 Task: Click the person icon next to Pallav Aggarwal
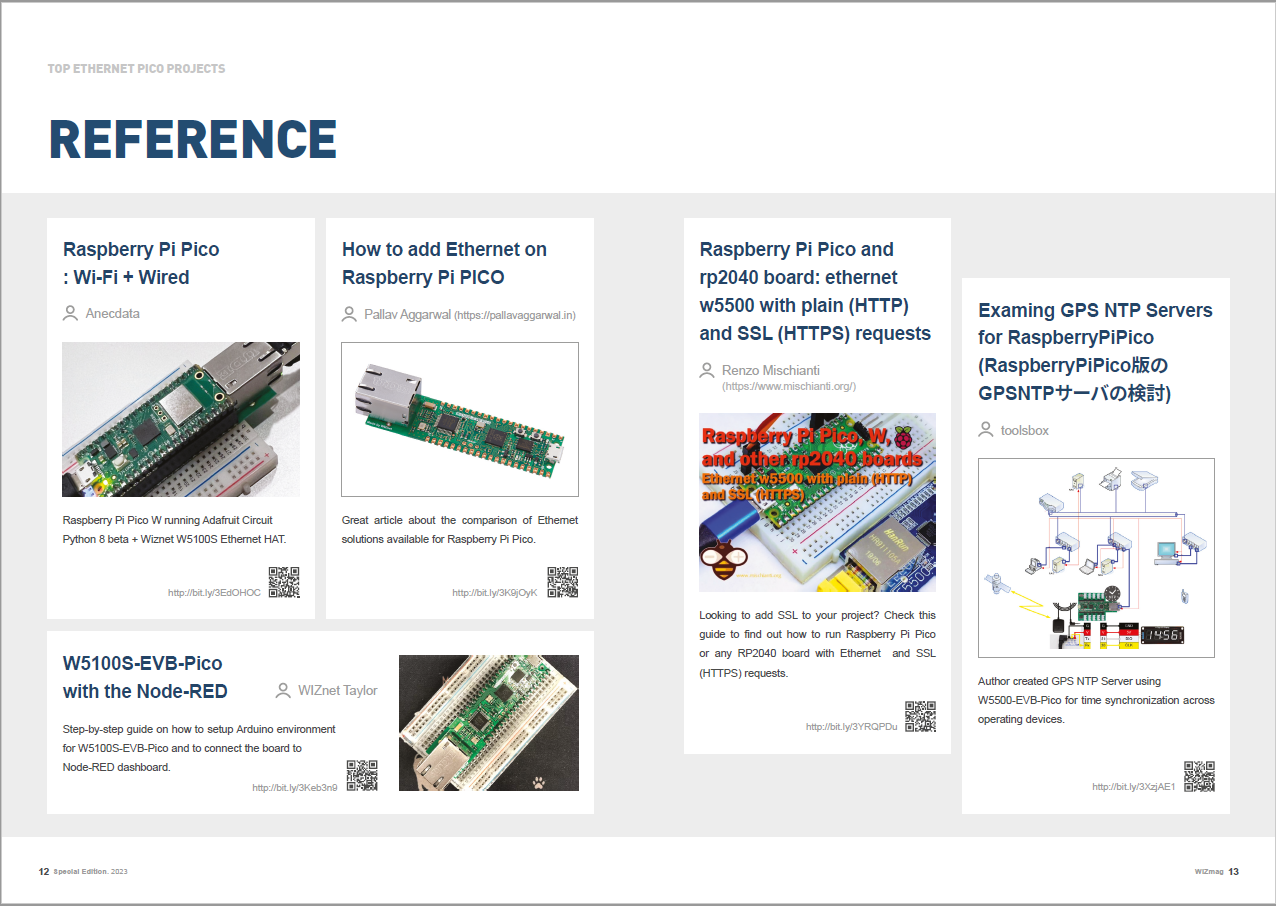click(349, 314)
